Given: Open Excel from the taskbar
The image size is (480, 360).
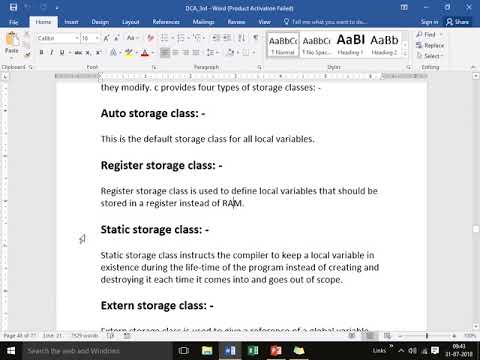Looking at the screenshot, I should (x=253, y=351).
